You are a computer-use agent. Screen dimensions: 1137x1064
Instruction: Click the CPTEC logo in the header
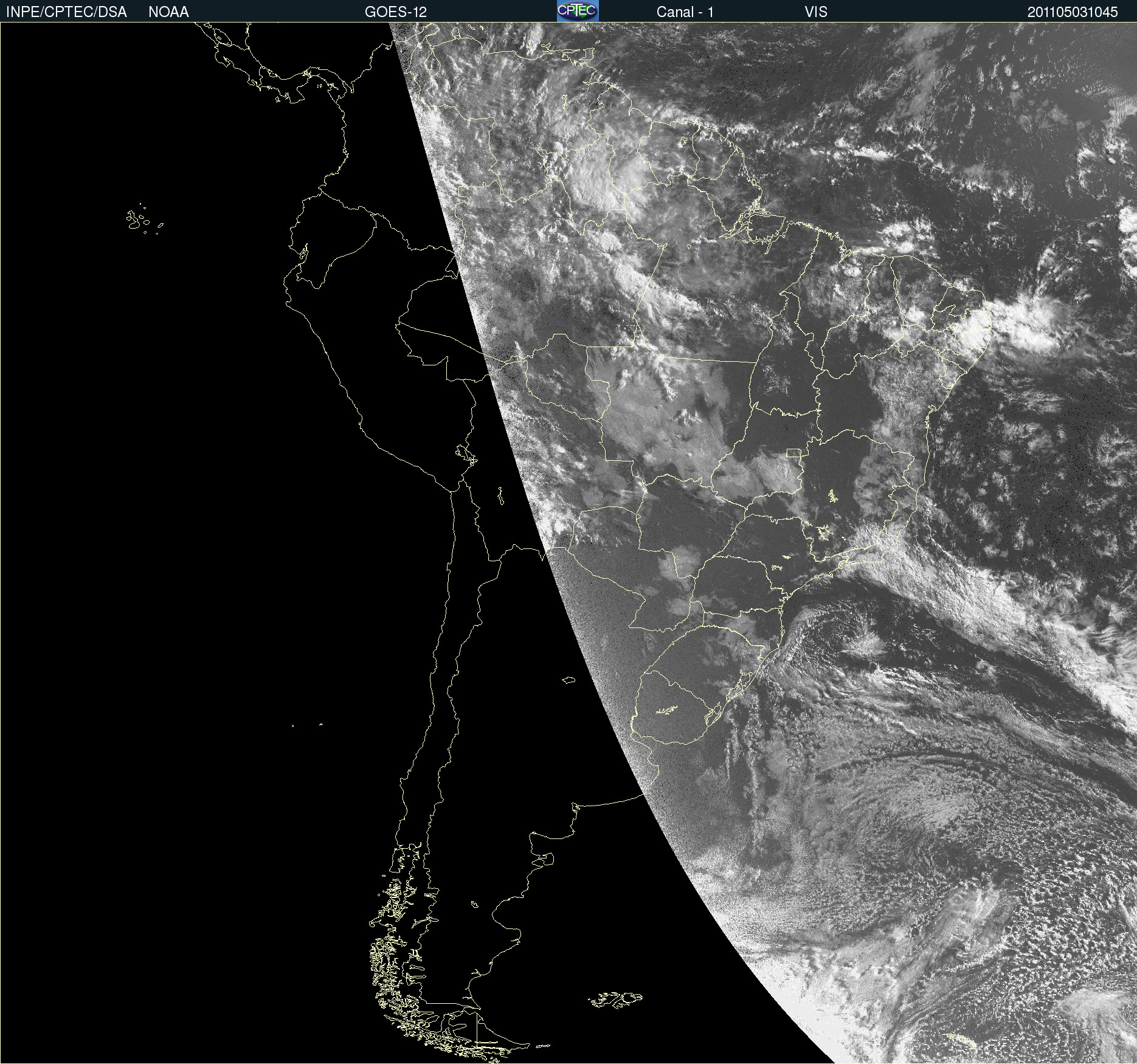coord(578,11)
